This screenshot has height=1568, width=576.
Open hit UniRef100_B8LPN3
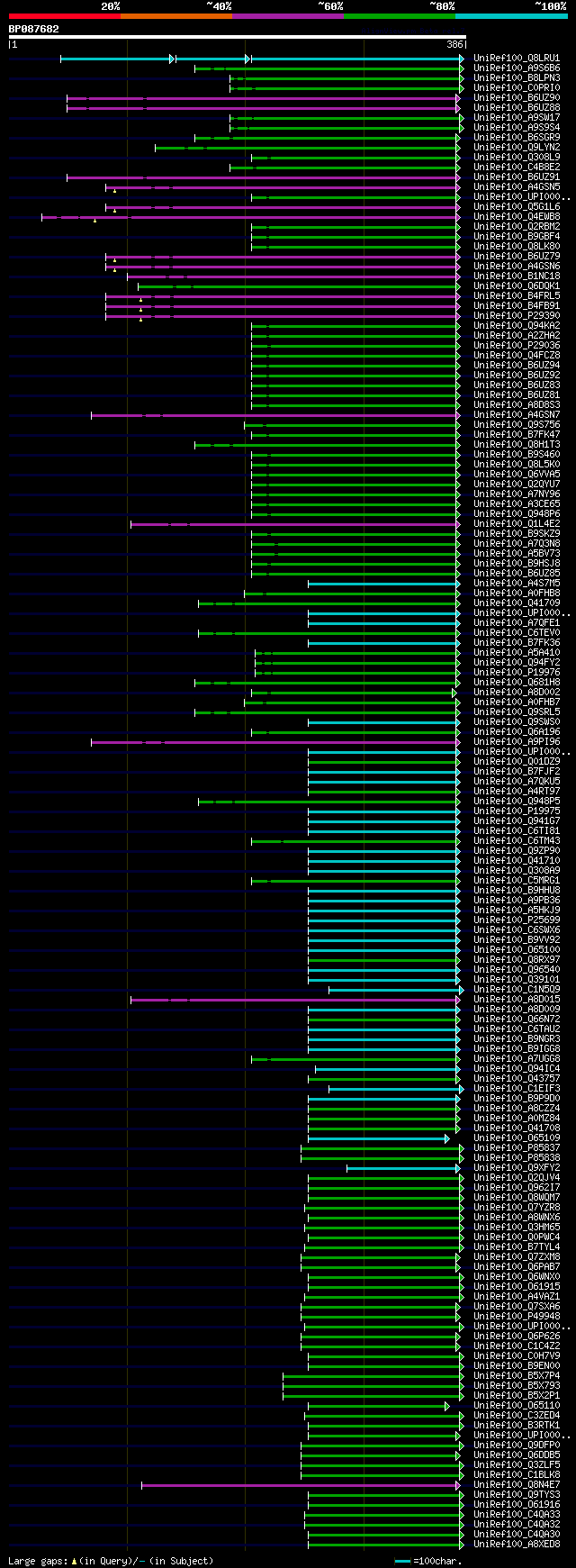[517, 78]
